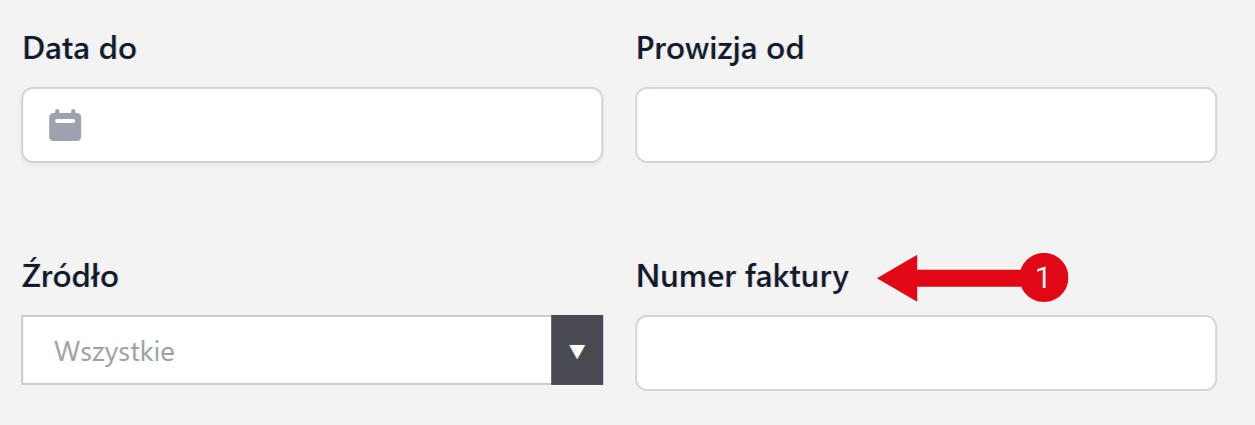Screen dimensions: 1255x425
Task: Click the Data do label
Action: [79, 49]
